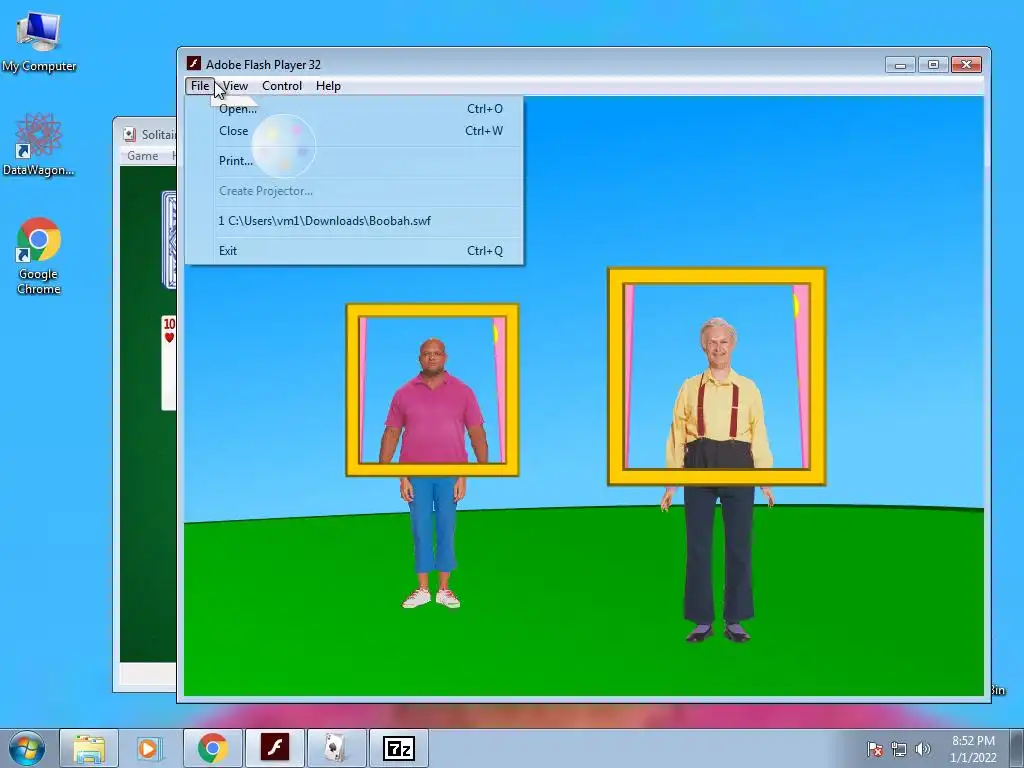Select Print... in the File menu
Viewport: 1024px width, 768px height.
pos(354,161)
